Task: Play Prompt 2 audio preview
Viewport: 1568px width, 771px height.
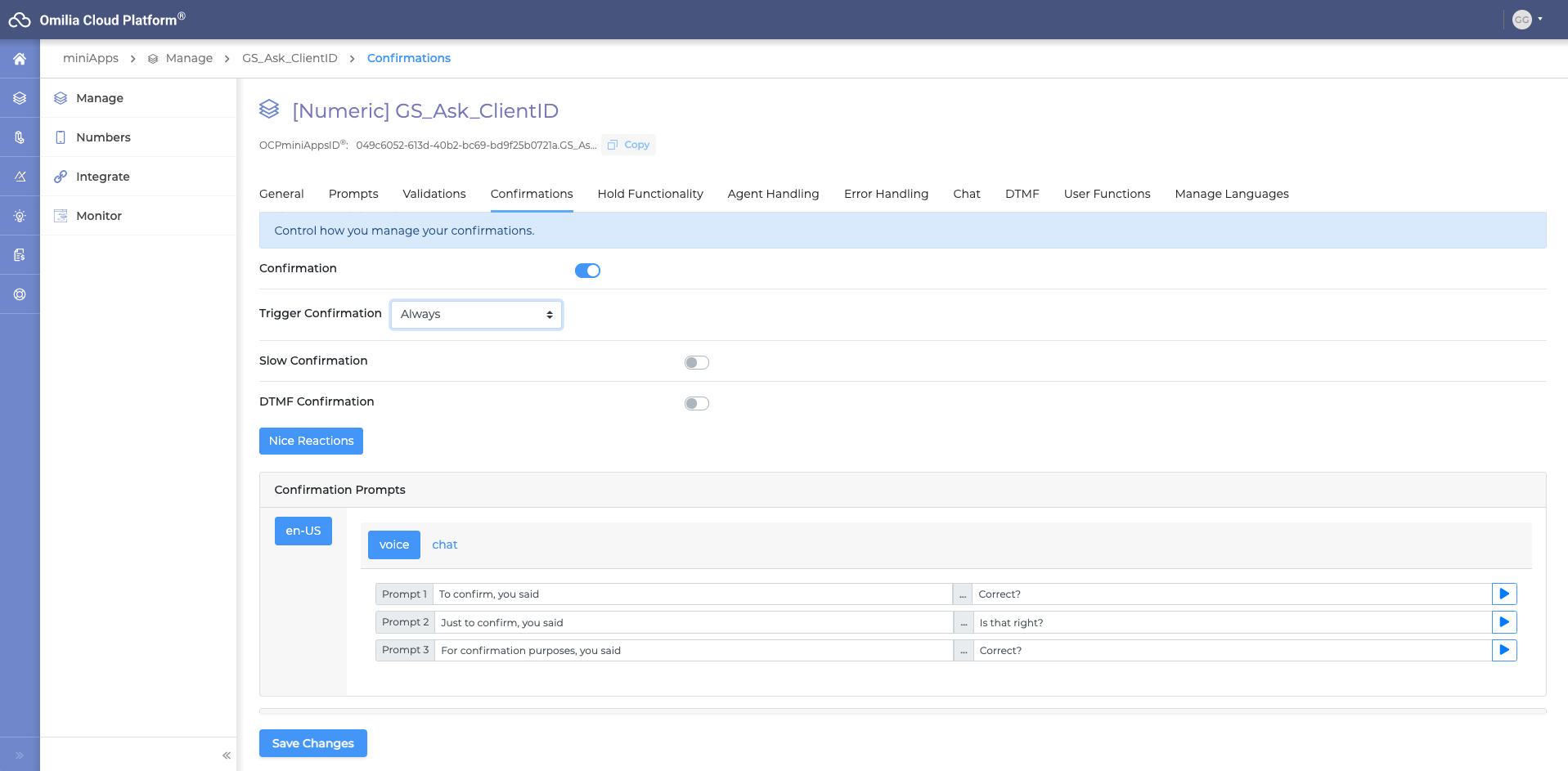Action: point(1504,622)
